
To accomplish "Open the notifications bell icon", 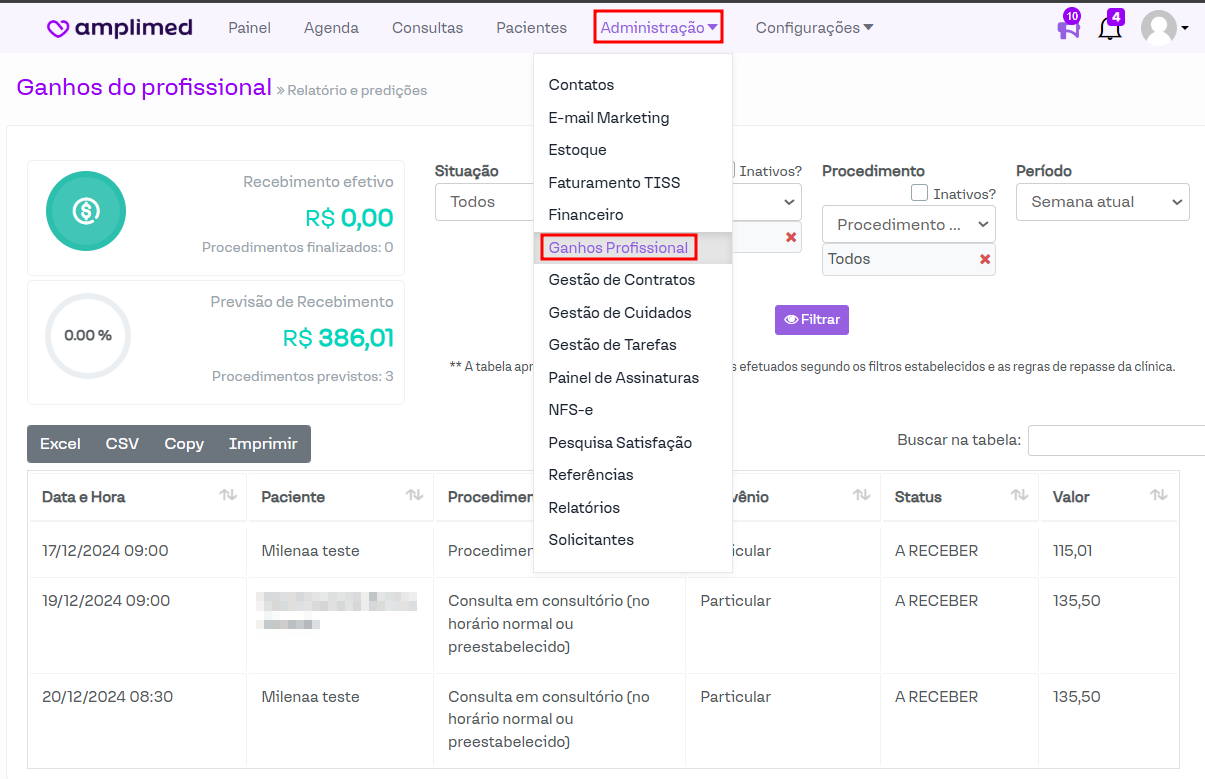I will (1110, 27).
